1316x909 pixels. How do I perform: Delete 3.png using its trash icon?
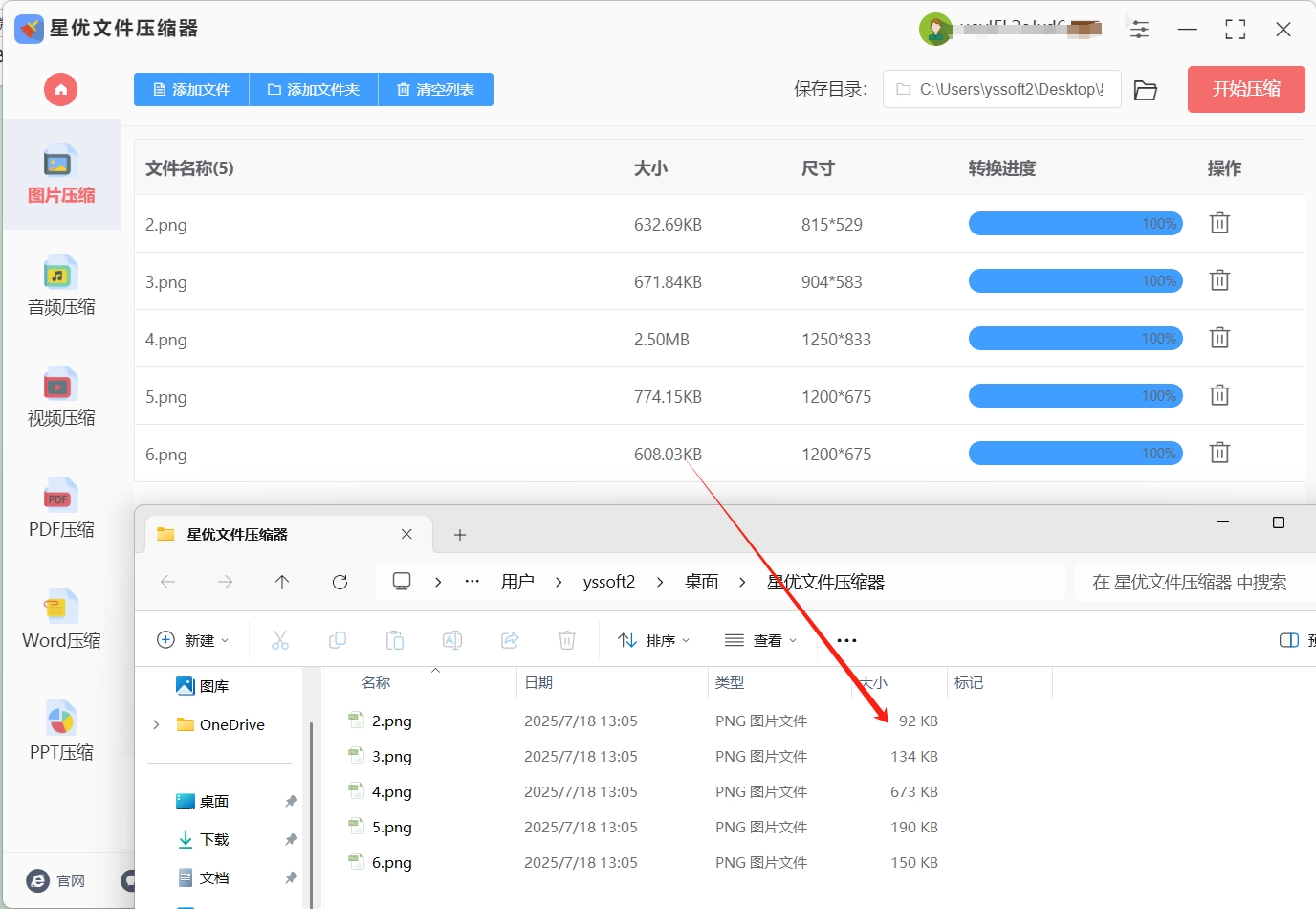point(1219,280)
